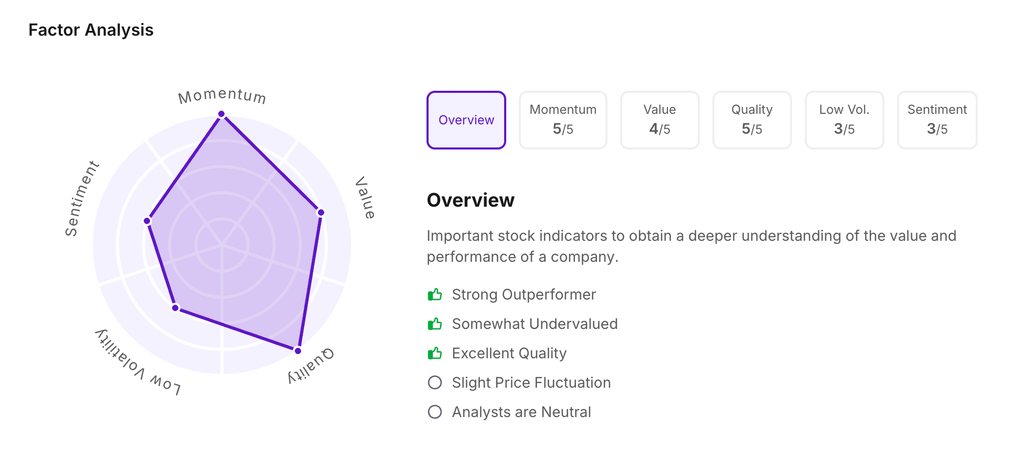Viewport: 1024px width, 469px height.
Task: Switch to the Value 4/5 tab
Action: (x=660, y=120)
